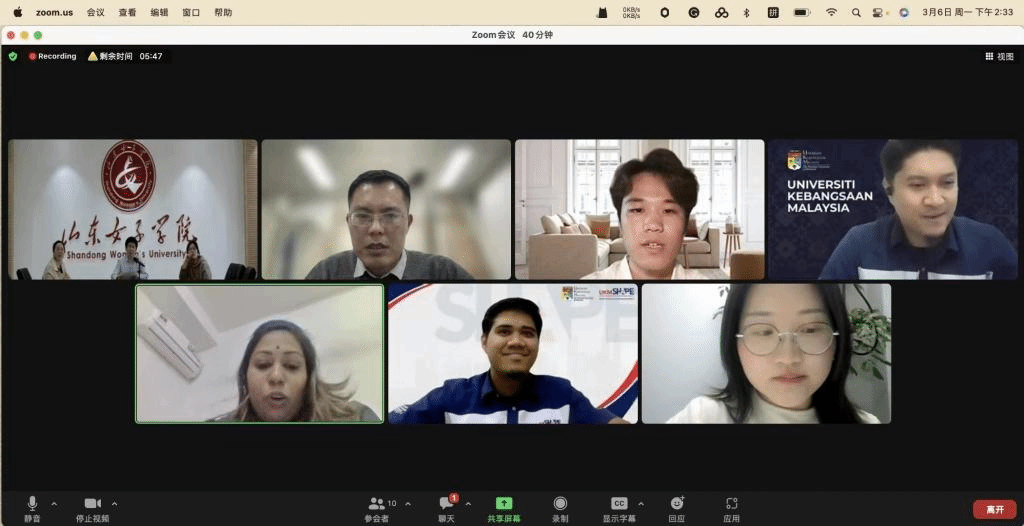Open the view (视图) layout button

pos(999,56)
